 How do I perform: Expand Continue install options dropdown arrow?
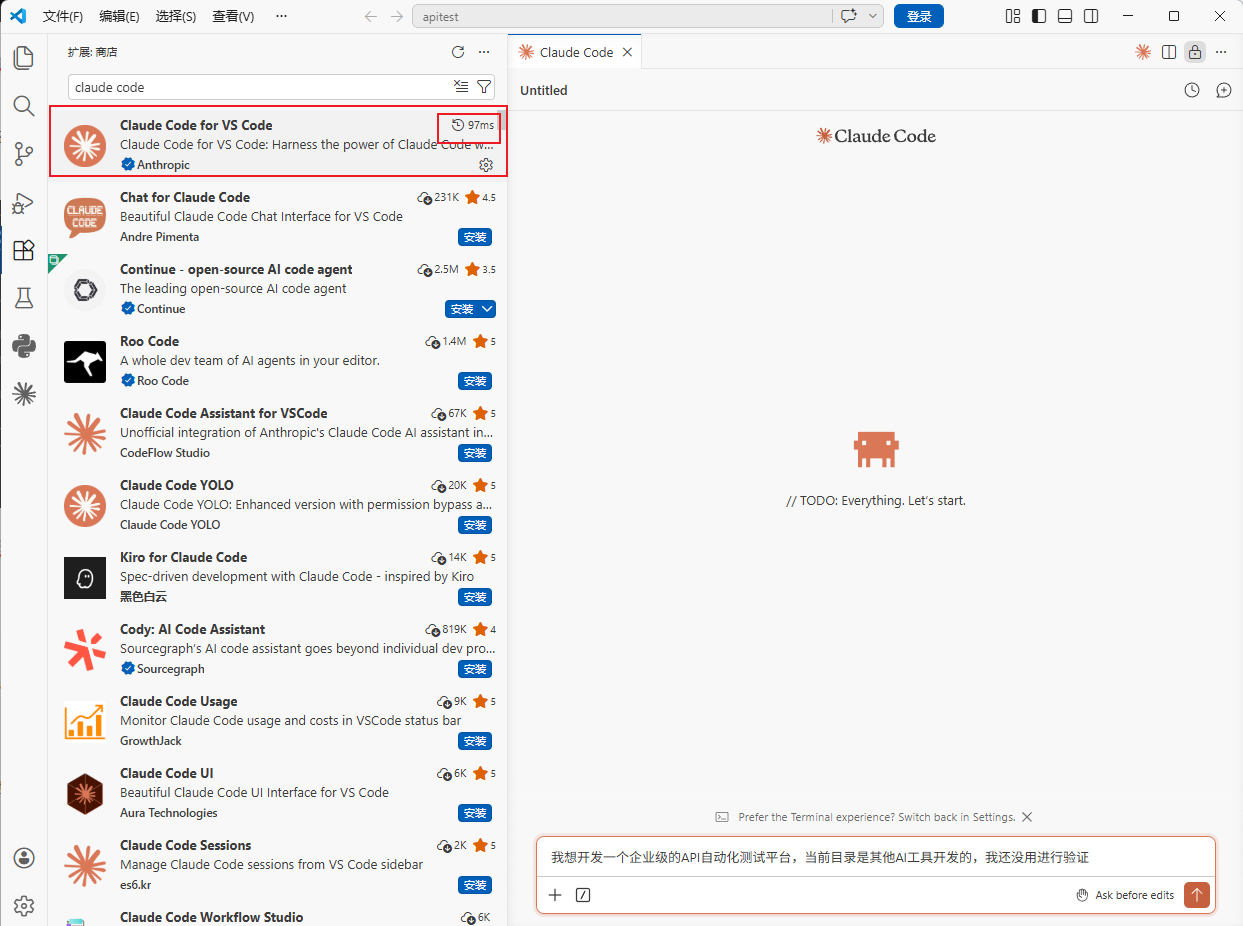click(487, 309)
